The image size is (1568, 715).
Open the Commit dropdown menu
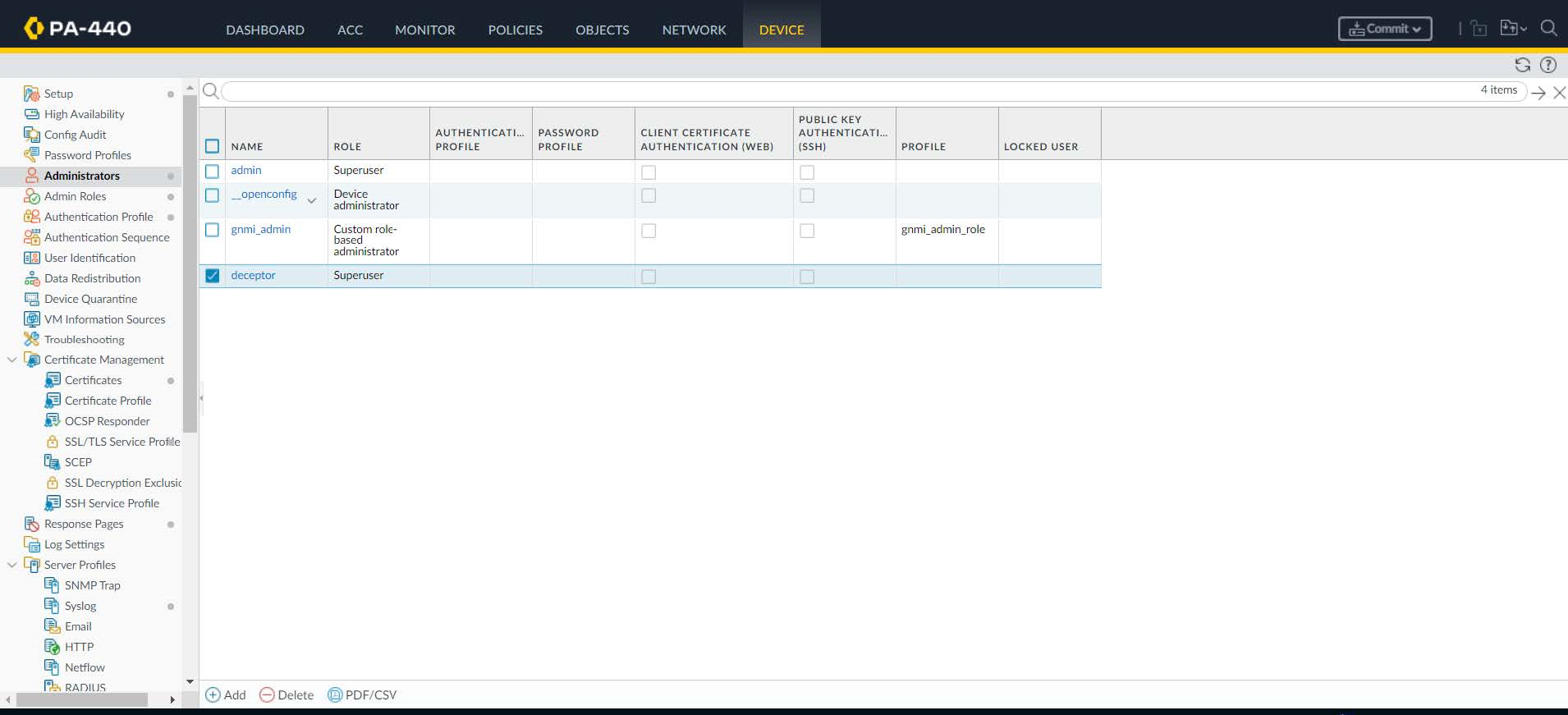(1385, 29)
